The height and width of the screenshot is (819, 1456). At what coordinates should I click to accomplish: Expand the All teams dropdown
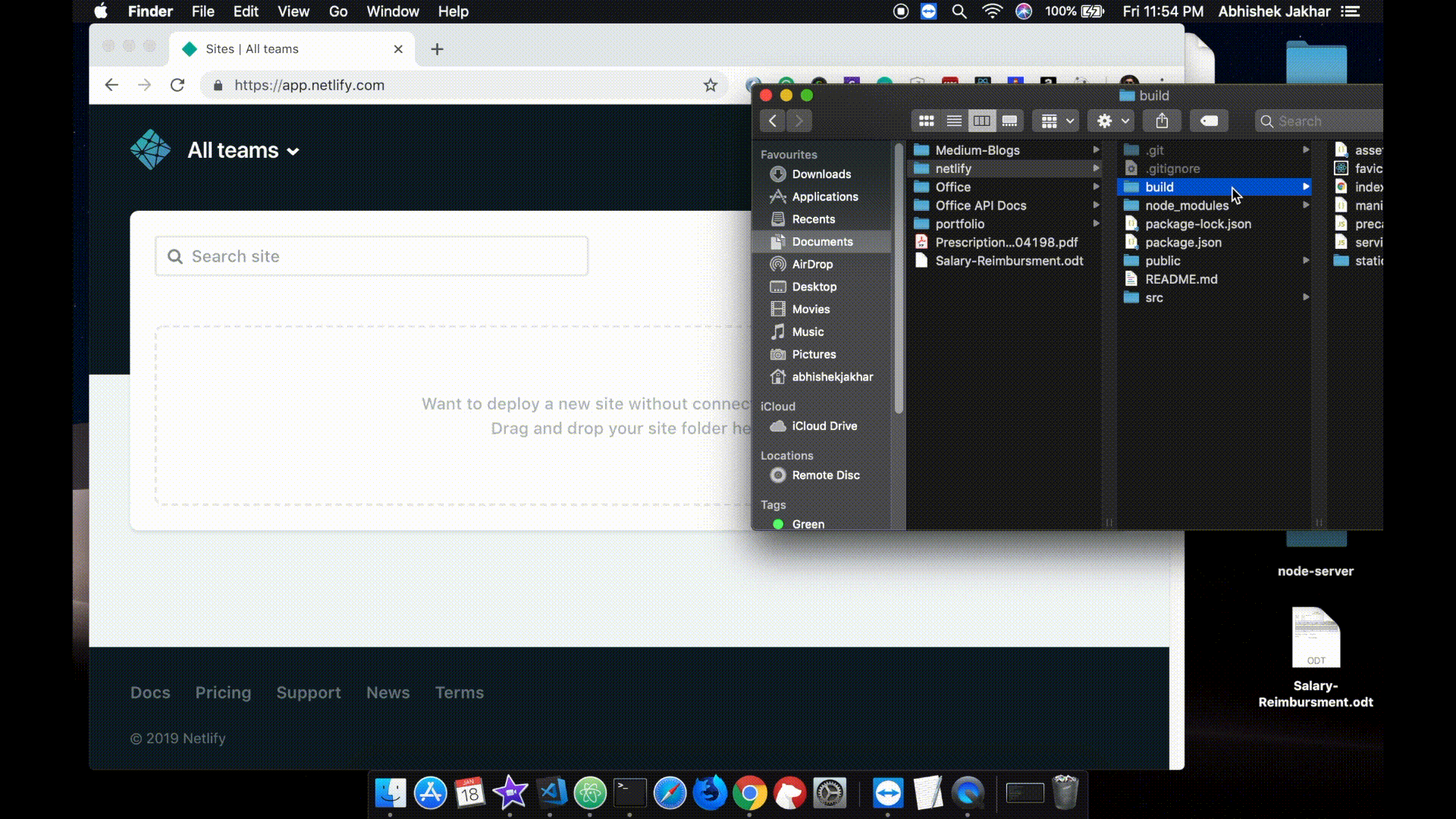(243, 151)
